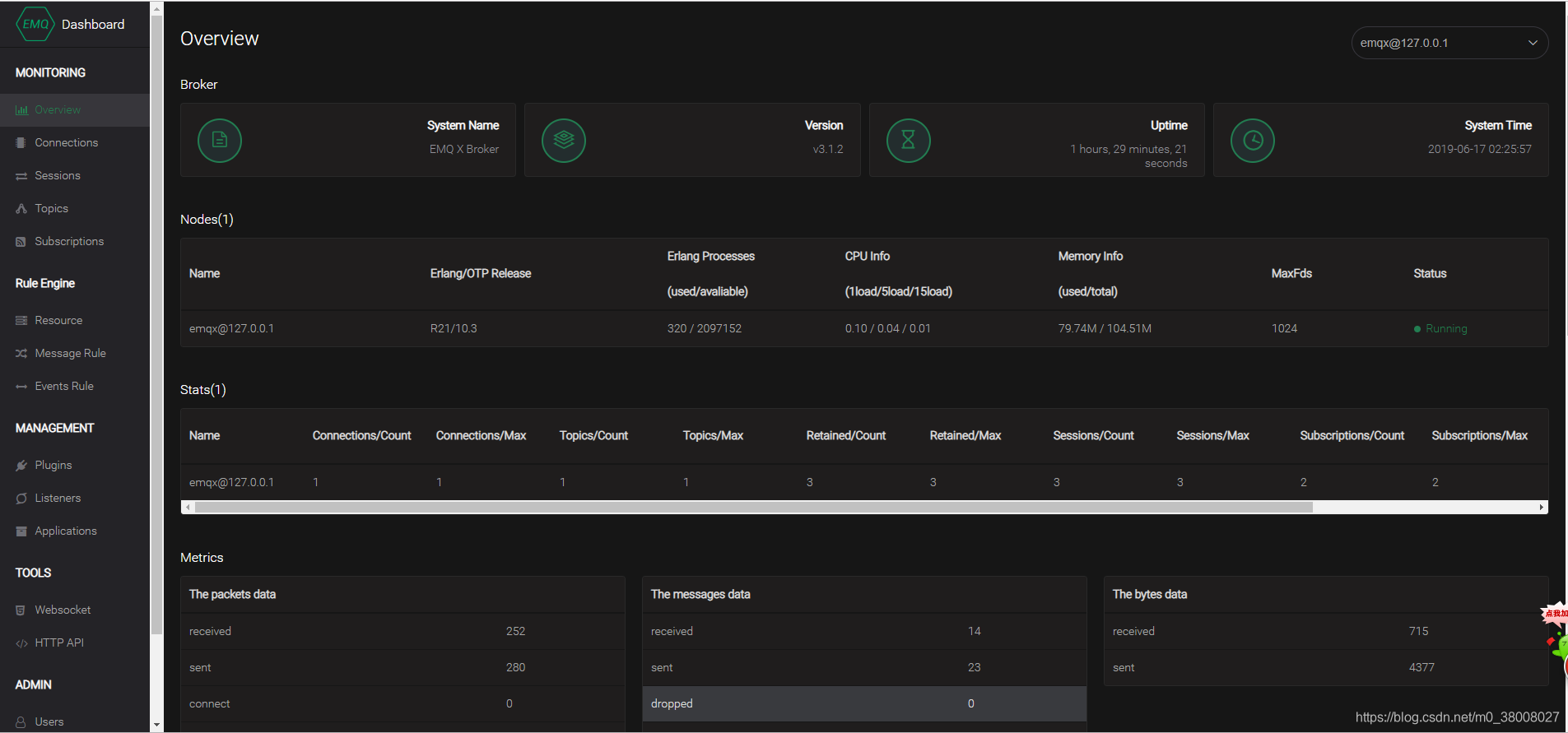Image resolution: width=1568 pixels, height=733 pixels.
Task: Click the Uptime hourglass icon
Action: pyautogui.click(x=909, y=140)
